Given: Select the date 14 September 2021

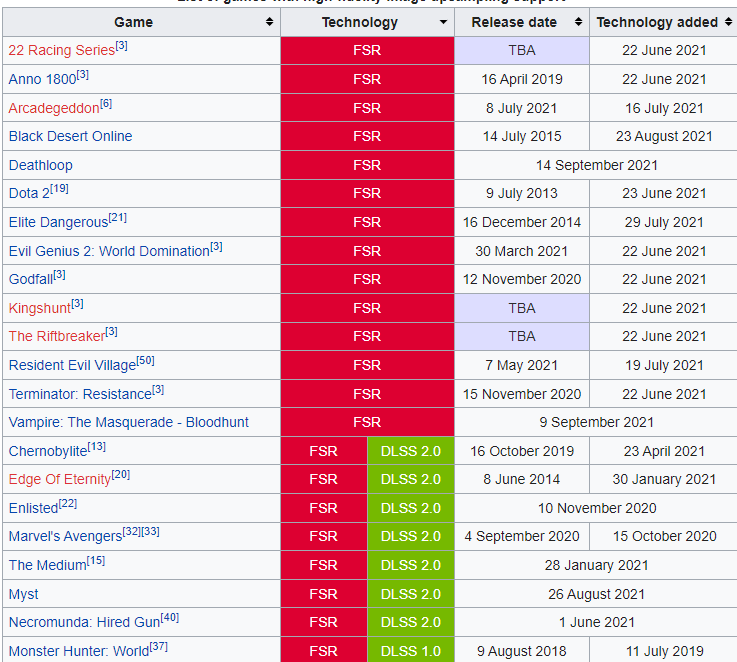Looking at the screenshot, I should [596, 166].
